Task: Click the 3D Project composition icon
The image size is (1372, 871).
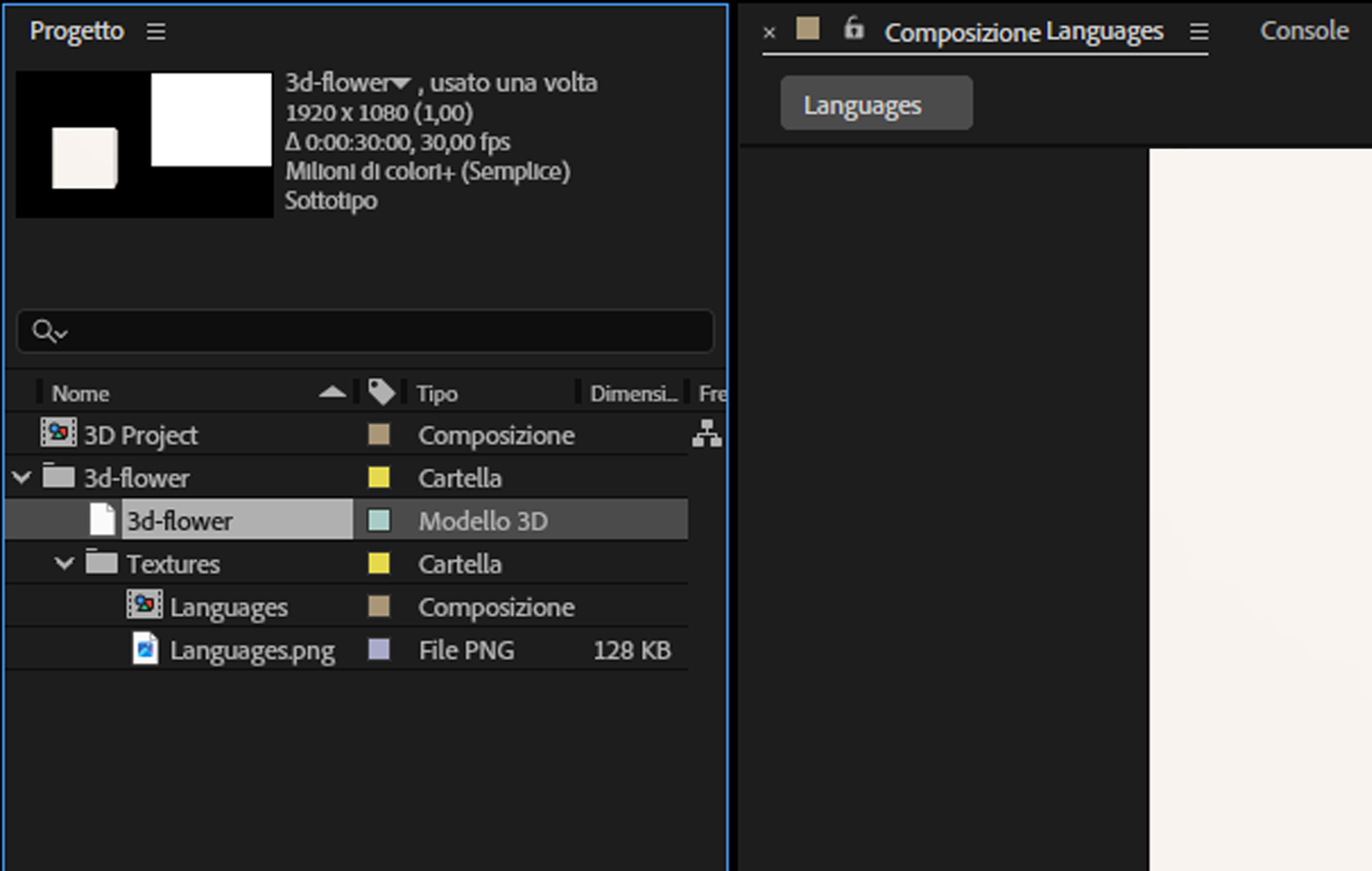Action: click(x=58, y=433)
